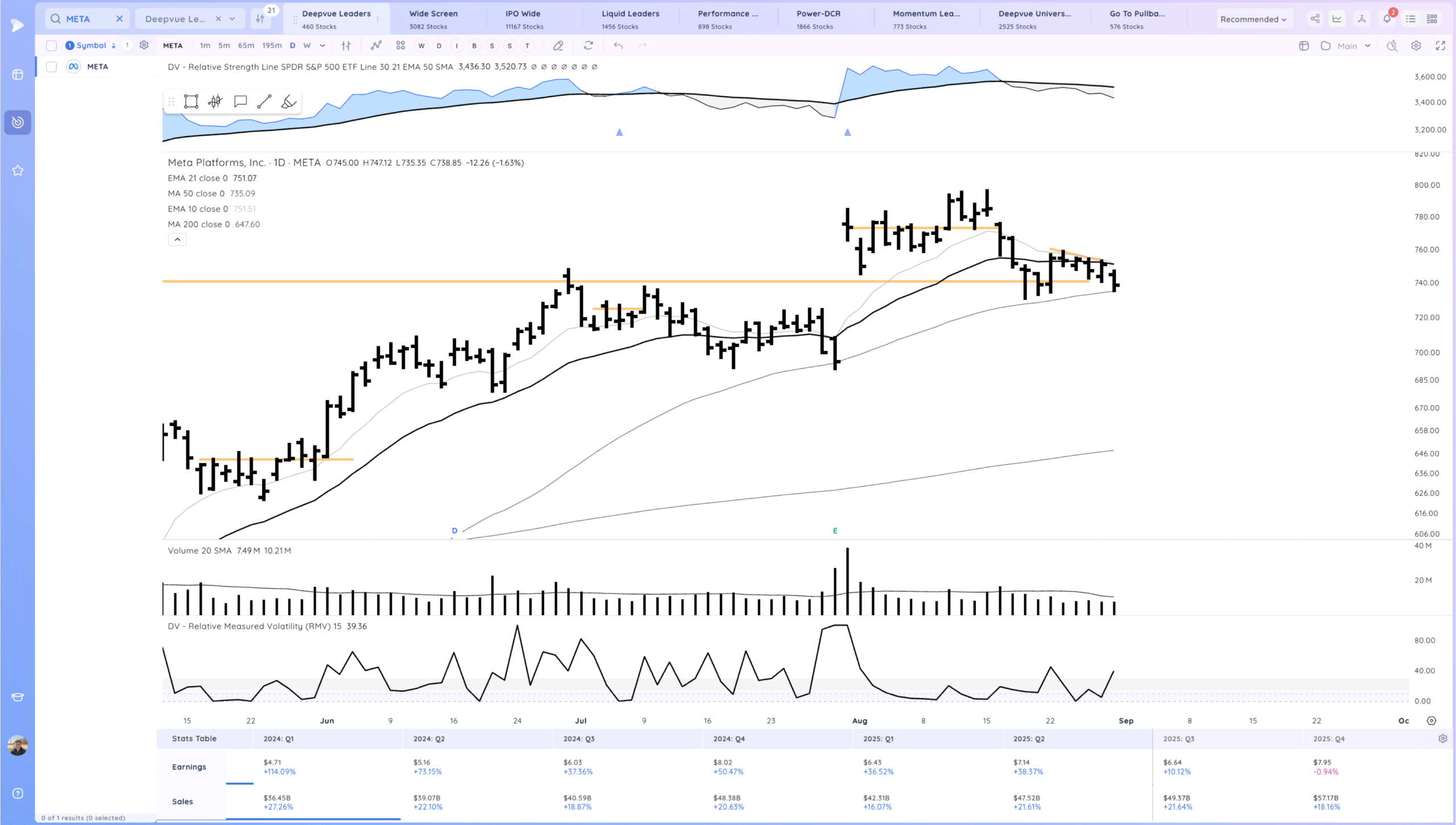This screenshot has width=1456, height=825.
Task: Switch to table columns view icon
Action: pos(1432,19)
